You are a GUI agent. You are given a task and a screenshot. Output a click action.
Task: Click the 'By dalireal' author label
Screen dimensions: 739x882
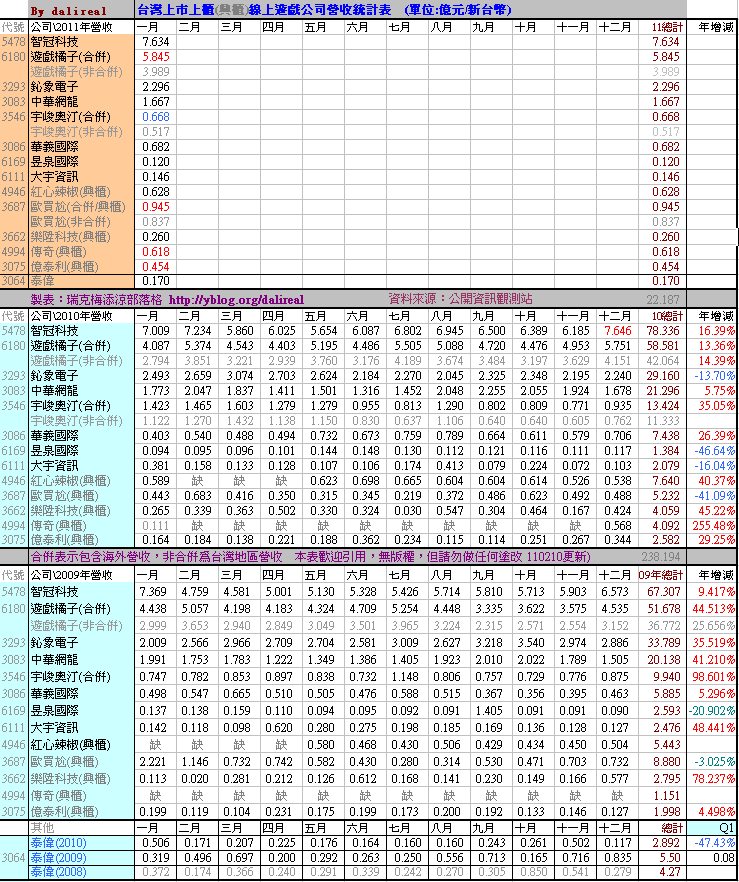click(67, 11)
